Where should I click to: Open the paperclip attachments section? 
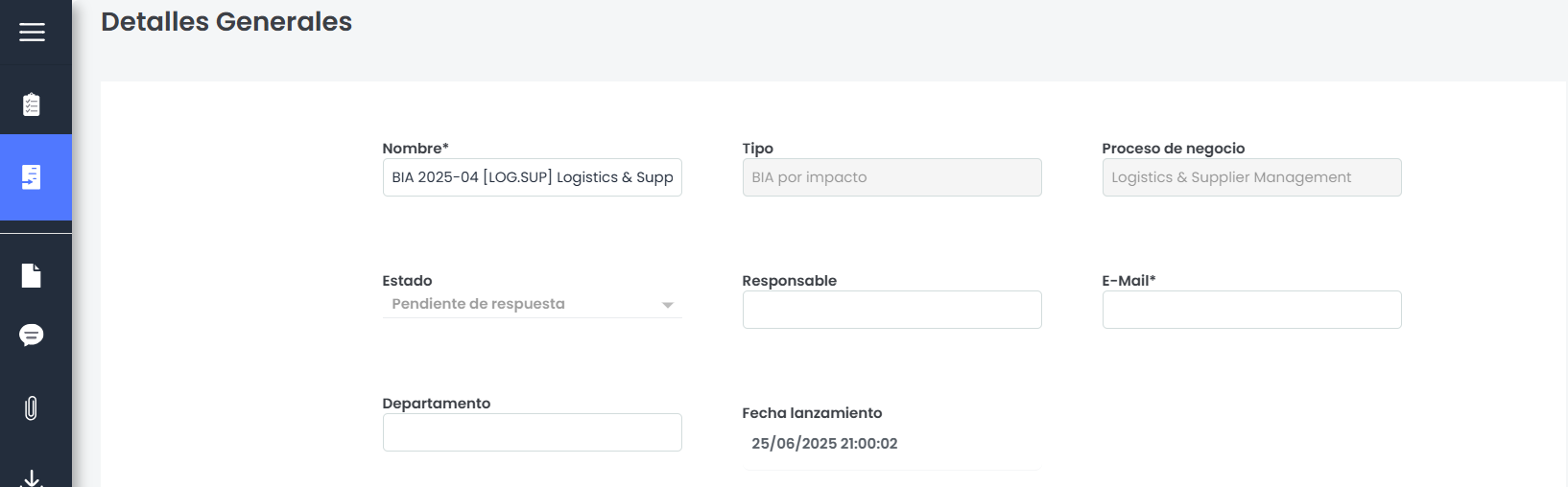(x=32, y=408)
